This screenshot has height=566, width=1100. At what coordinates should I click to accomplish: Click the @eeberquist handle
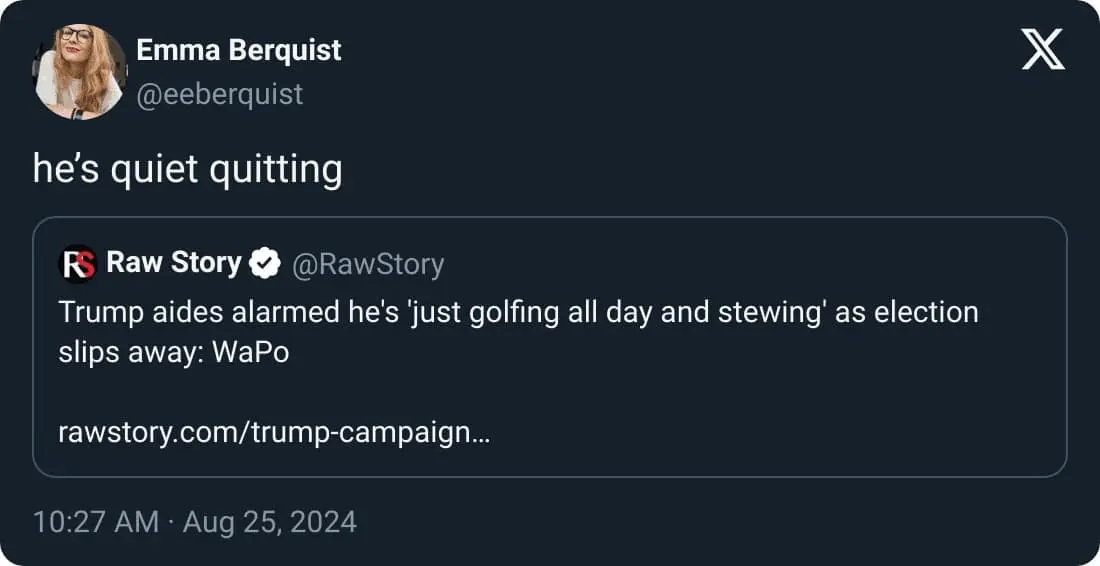click(219, 94)
